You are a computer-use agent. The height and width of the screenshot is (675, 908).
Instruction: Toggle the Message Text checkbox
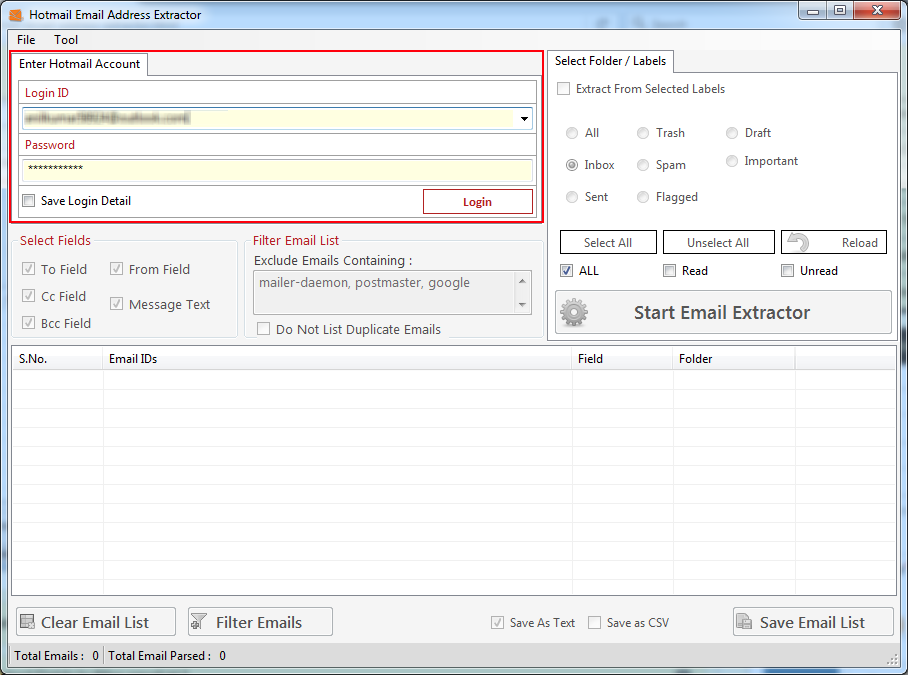tap(116, 303)
